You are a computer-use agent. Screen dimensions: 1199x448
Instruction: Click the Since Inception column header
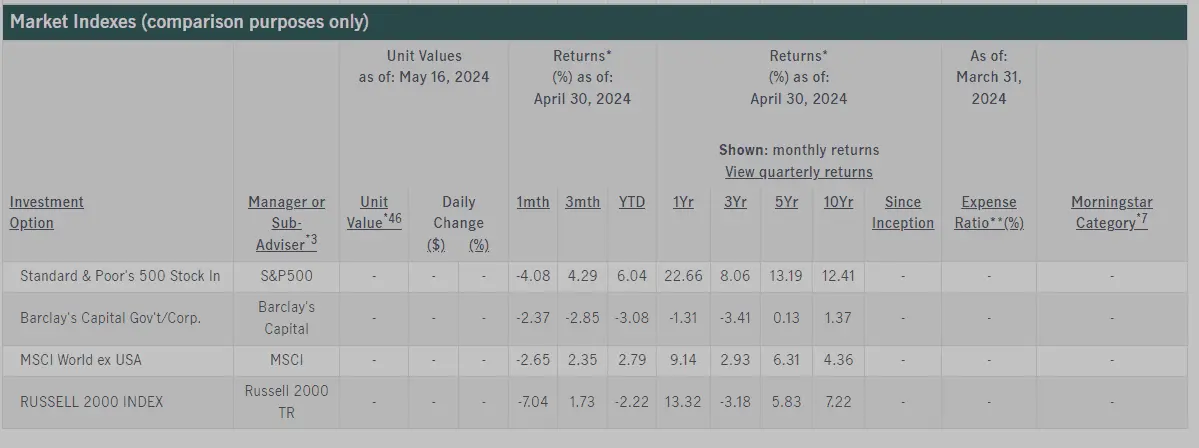tap(902, 212)
